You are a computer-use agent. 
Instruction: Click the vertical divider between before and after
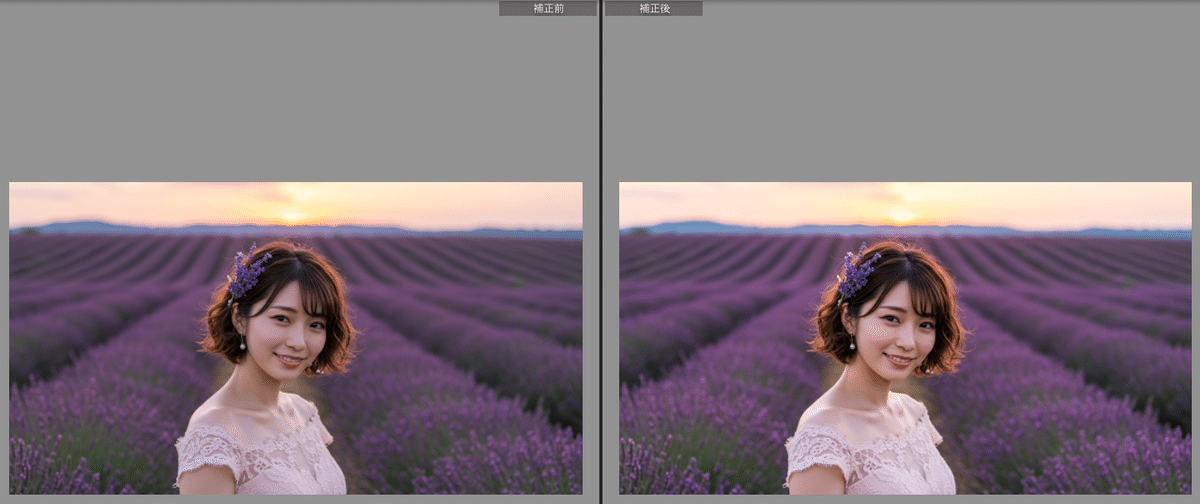click(600, 250)
